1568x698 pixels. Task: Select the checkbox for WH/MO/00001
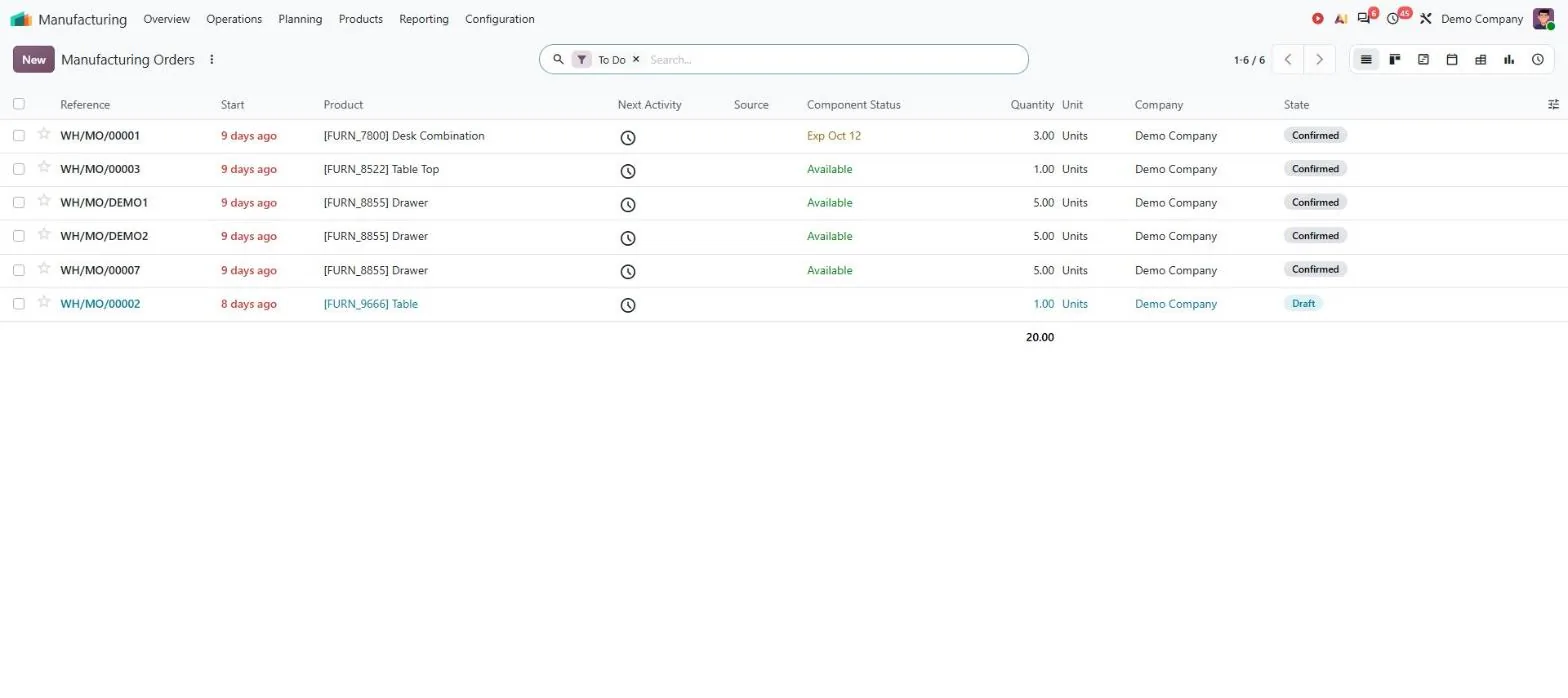click(19, 136)
